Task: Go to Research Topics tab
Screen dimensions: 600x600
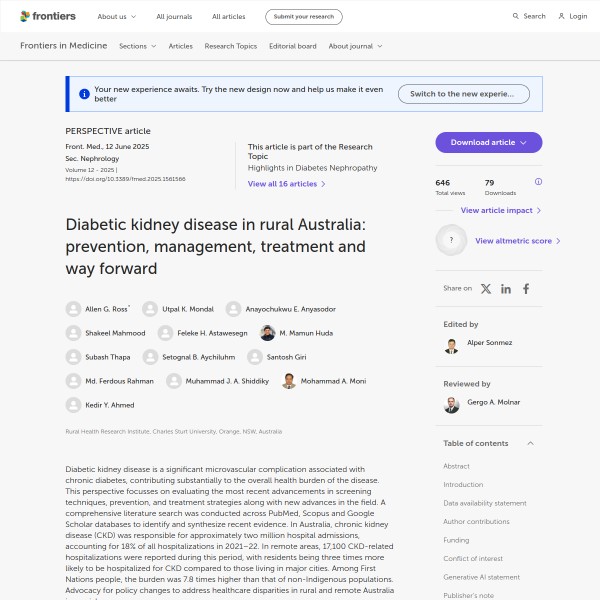Action: [230, 46]
